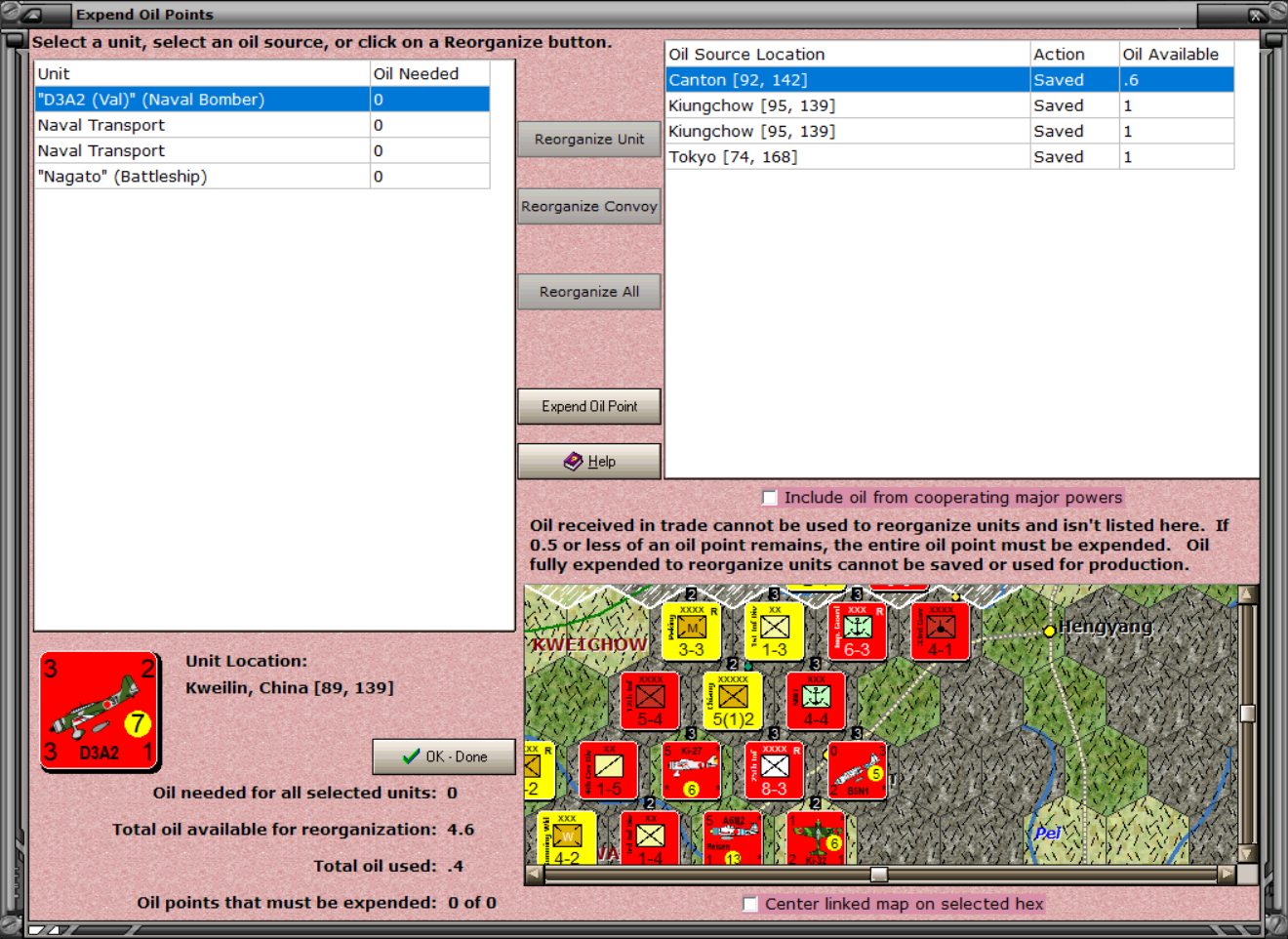Open Help for this dialog

589,462
